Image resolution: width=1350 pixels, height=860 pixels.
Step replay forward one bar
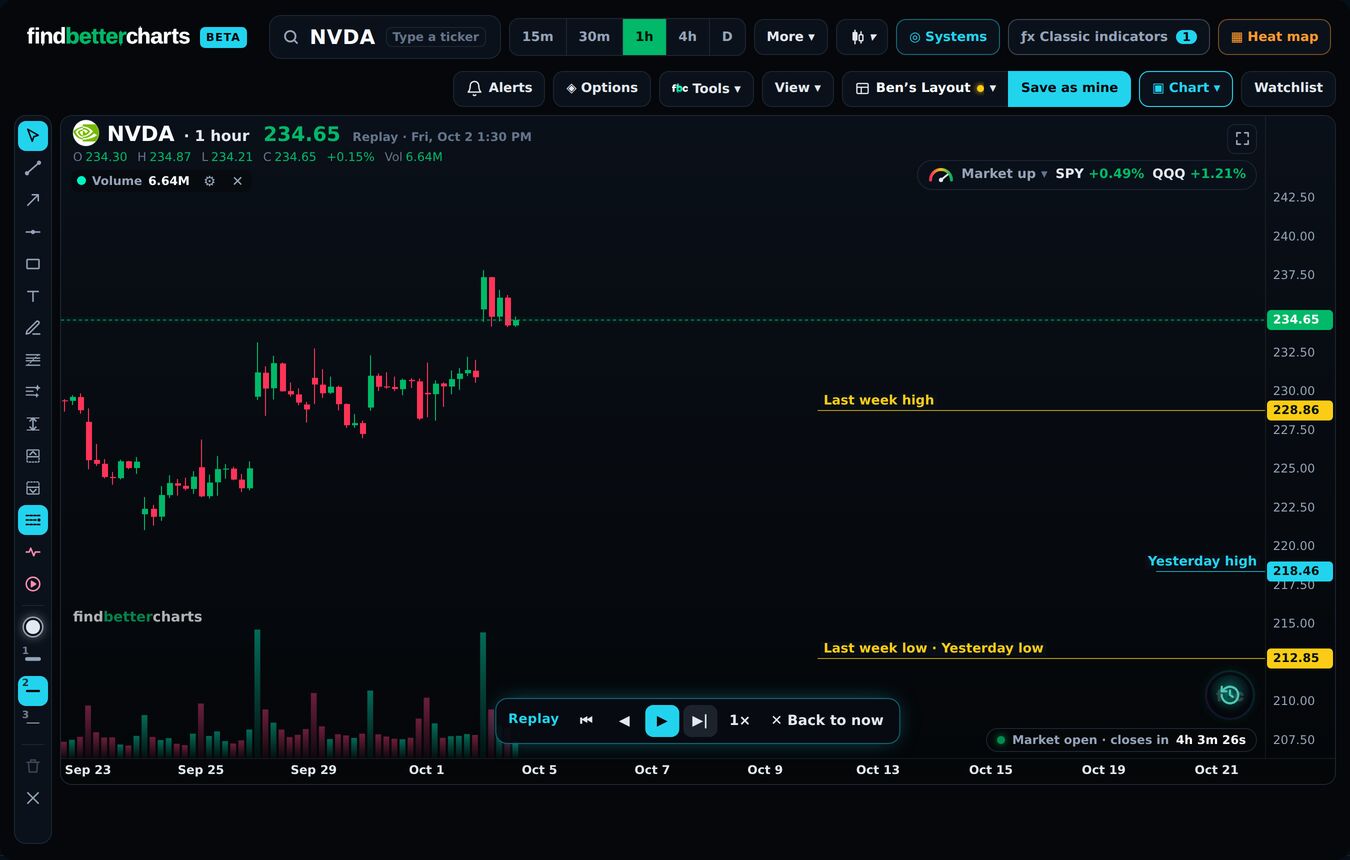pos(700,721)
